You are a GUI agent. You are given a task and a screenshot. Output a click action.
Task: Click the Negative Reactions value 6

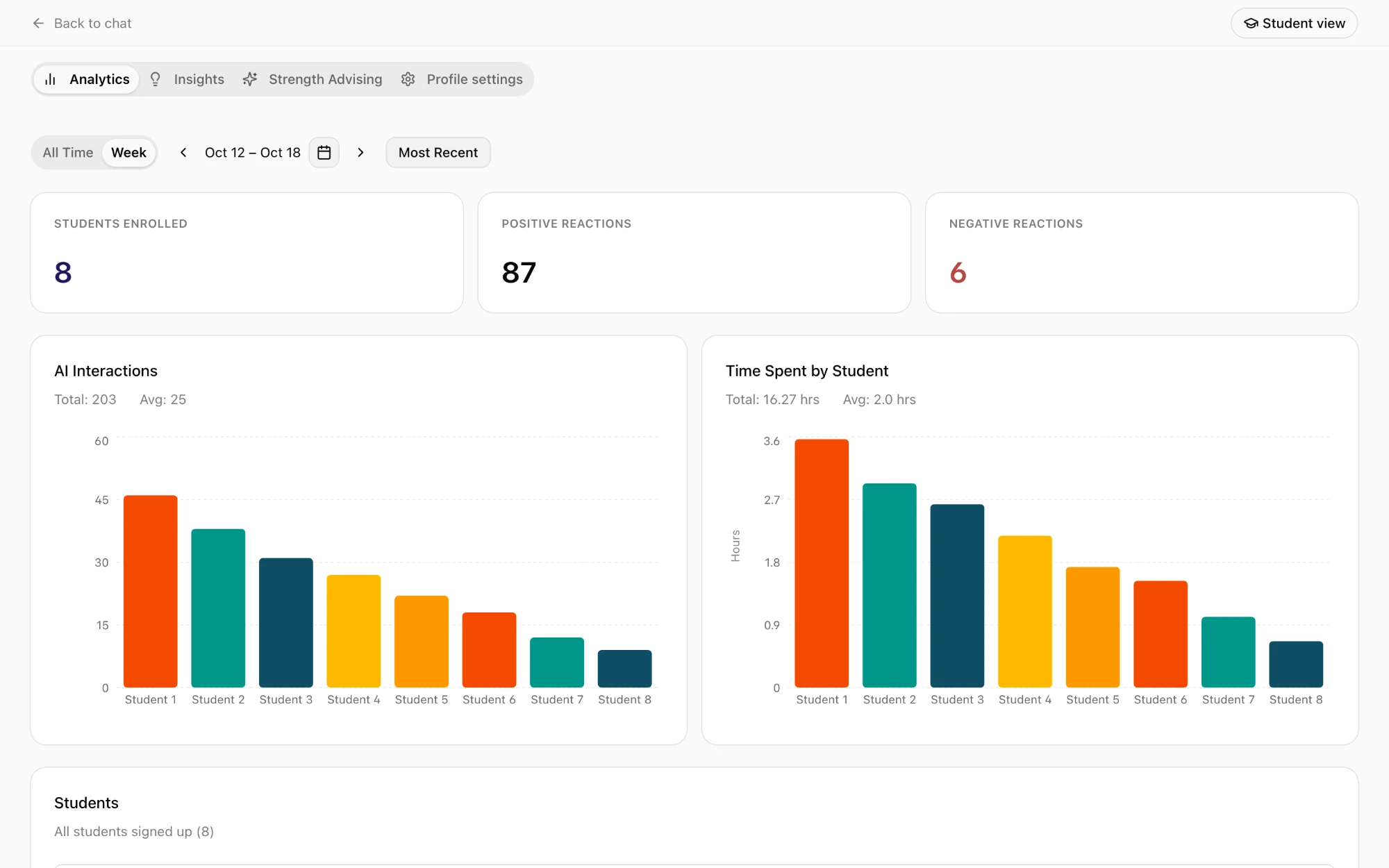click(958, 272)
